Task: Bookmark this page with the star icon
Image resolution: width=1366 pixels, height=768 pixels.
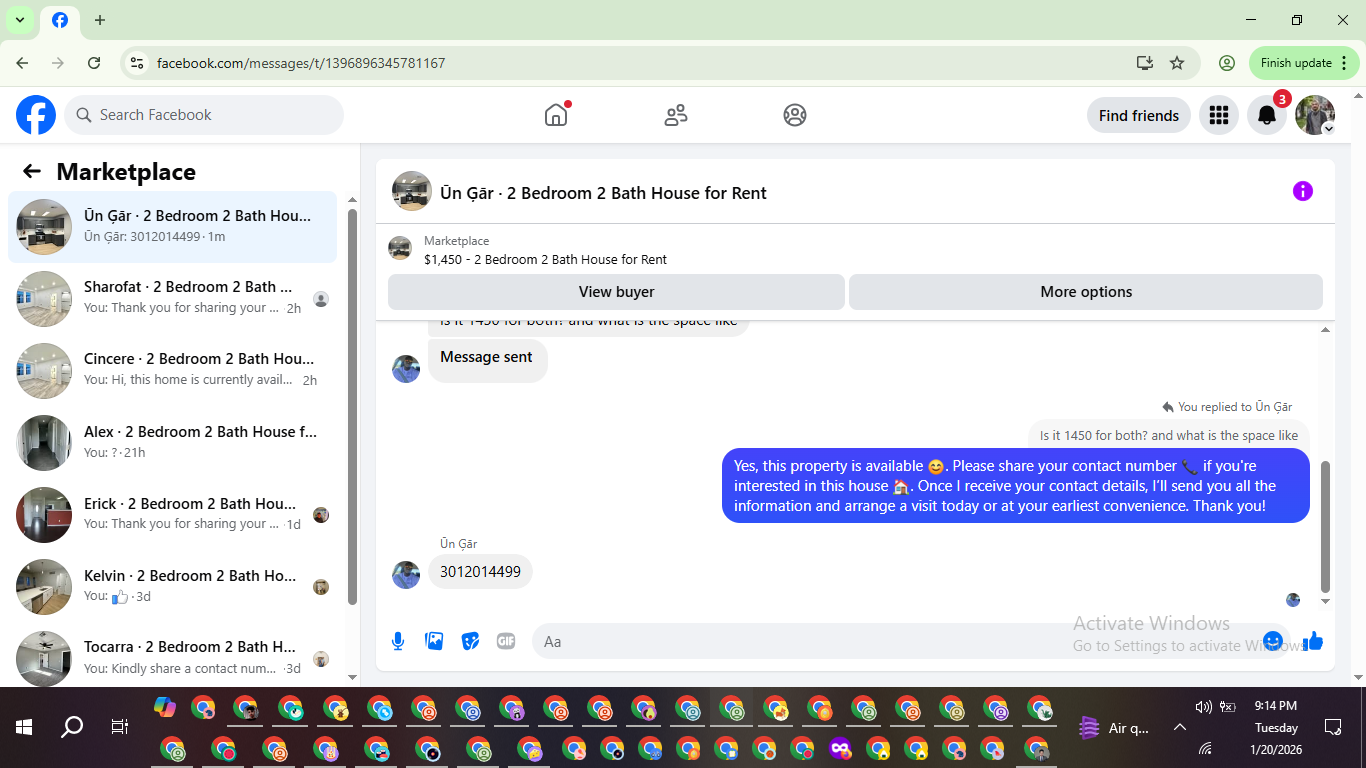Action: pos(1177,63)
